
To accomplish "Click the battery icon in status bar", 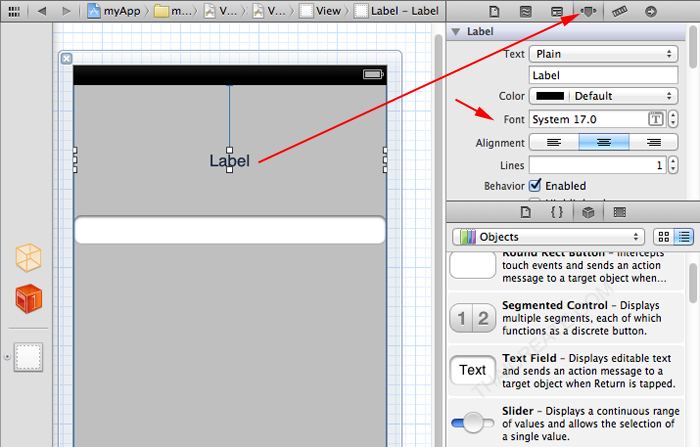I will click(x=373, y=74).
